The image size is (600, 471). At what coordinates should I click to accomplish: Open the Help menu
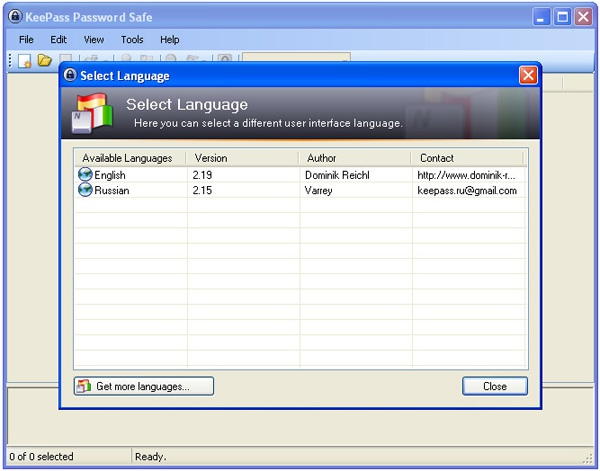click(x=170, y=39)
